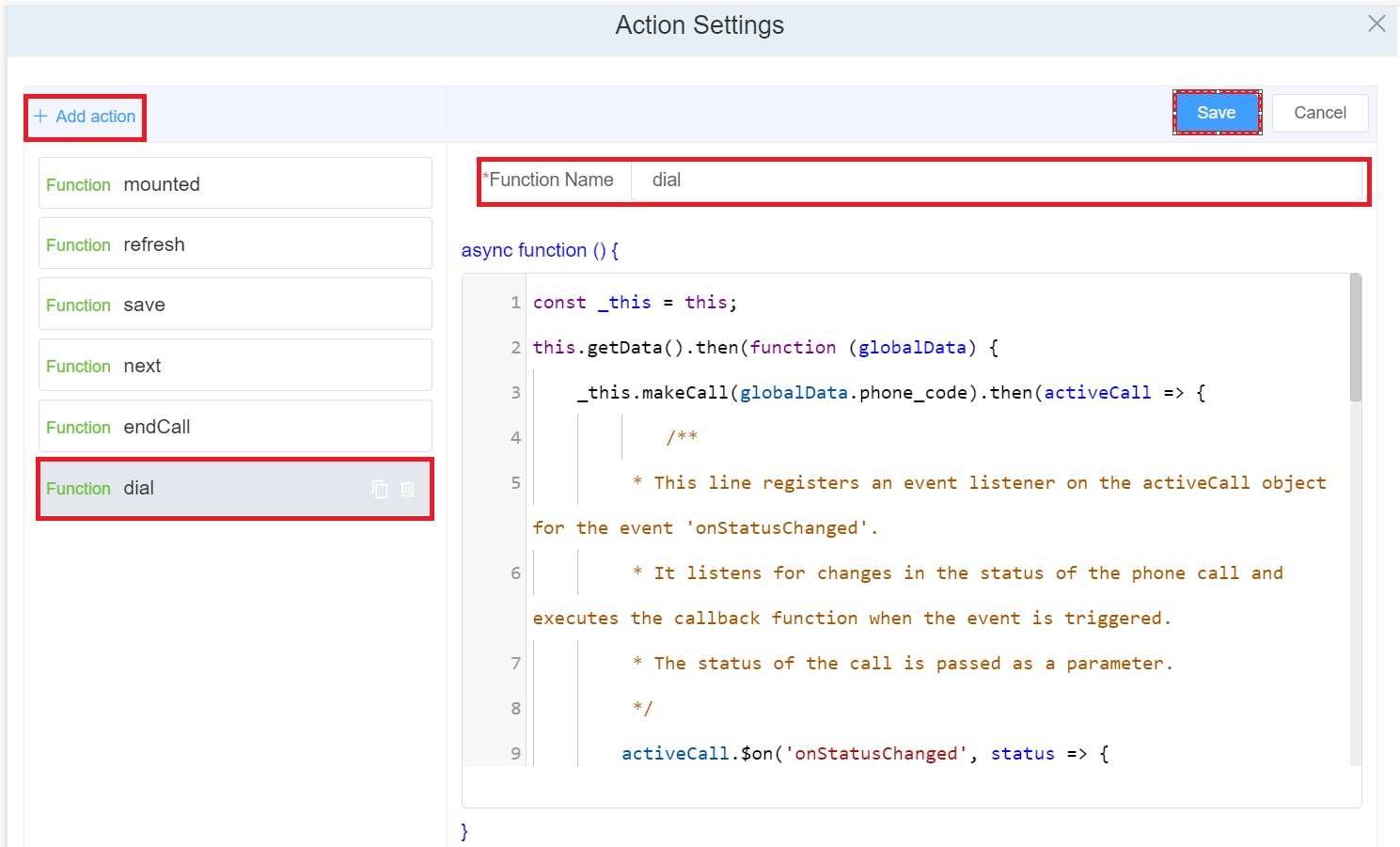The height and width of the screenshot is (847, 1400).
Task: Click the this.getData() code line
Action: click(764, 348)
